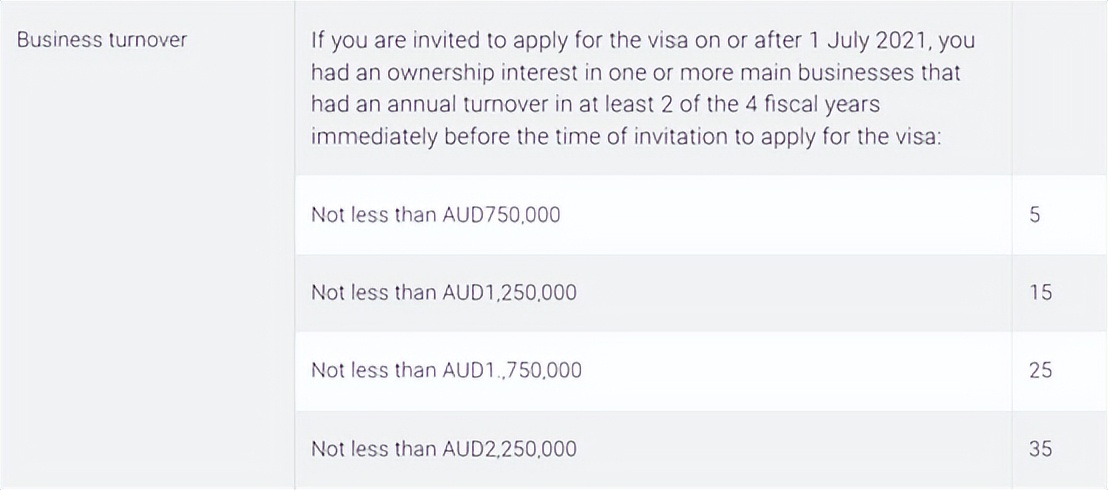
Task: Select the "Not less than AUD1,250,000" row
Action: coord(443,293)
